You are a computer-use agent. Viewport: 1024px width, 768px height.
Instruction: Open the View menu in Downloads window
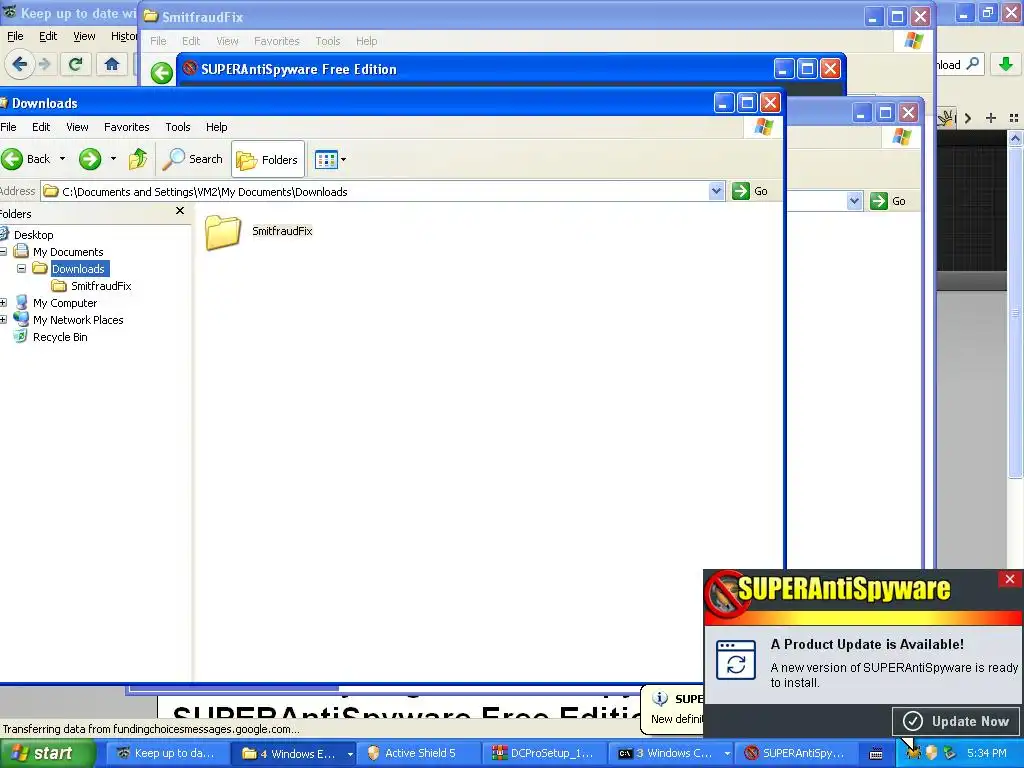click(x=77, y=127)
